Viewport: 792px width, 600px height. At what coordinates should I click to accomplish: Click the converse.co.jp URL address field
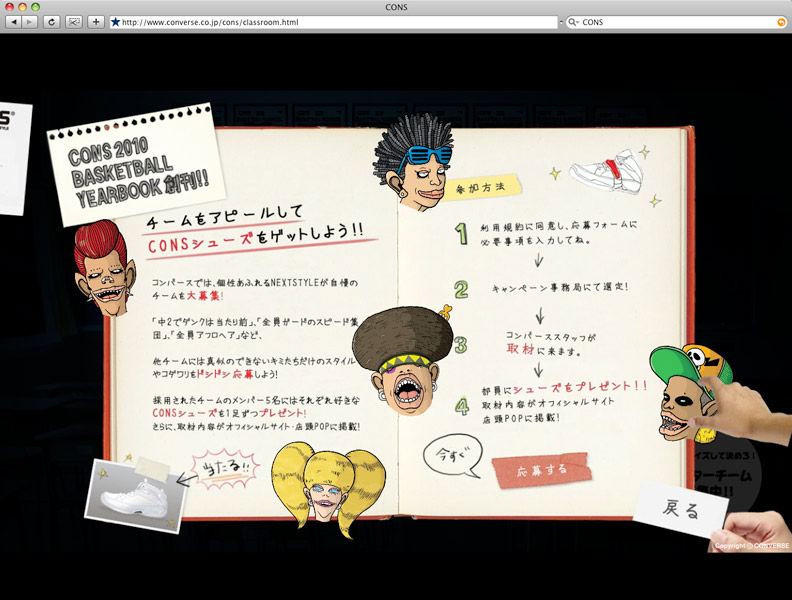[x=330, y=21]
